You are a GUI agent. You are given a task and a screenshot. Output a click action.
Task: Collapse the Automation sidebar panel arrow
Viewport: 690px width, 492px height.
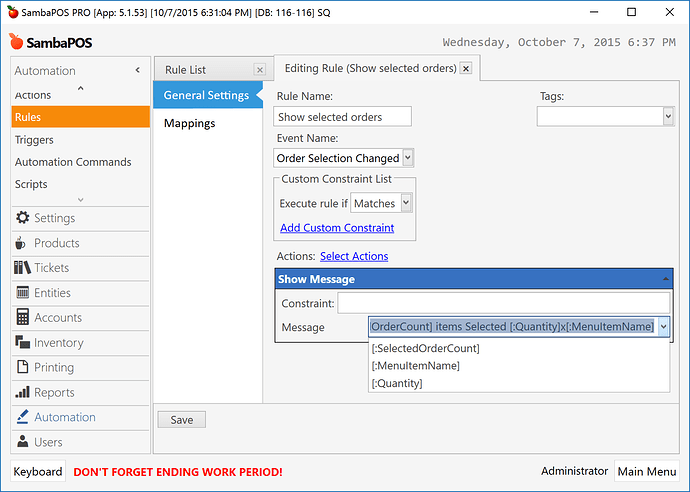tap(138, 70)
